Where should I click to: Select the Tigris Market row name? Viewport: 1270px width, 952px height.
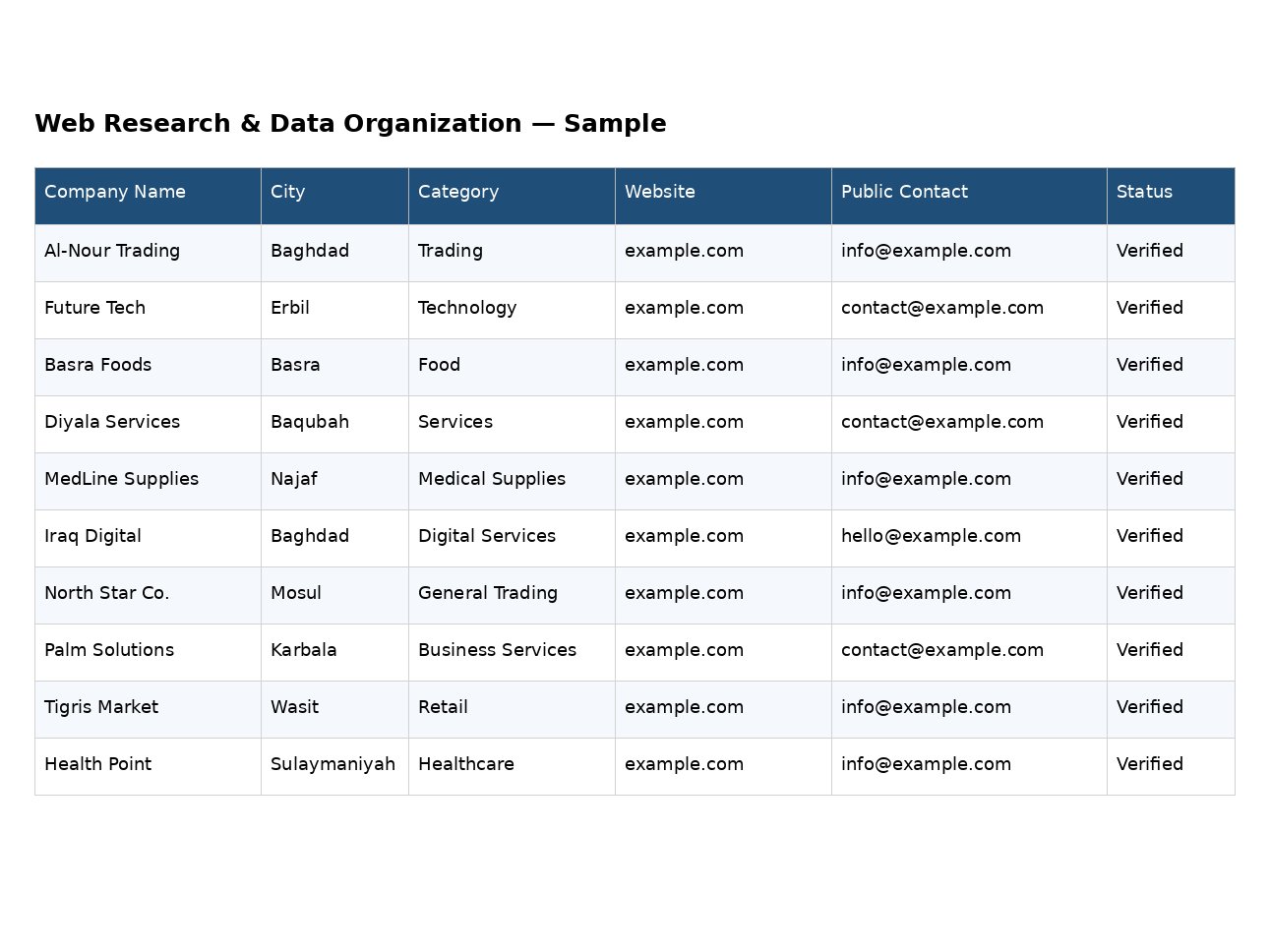101,707
